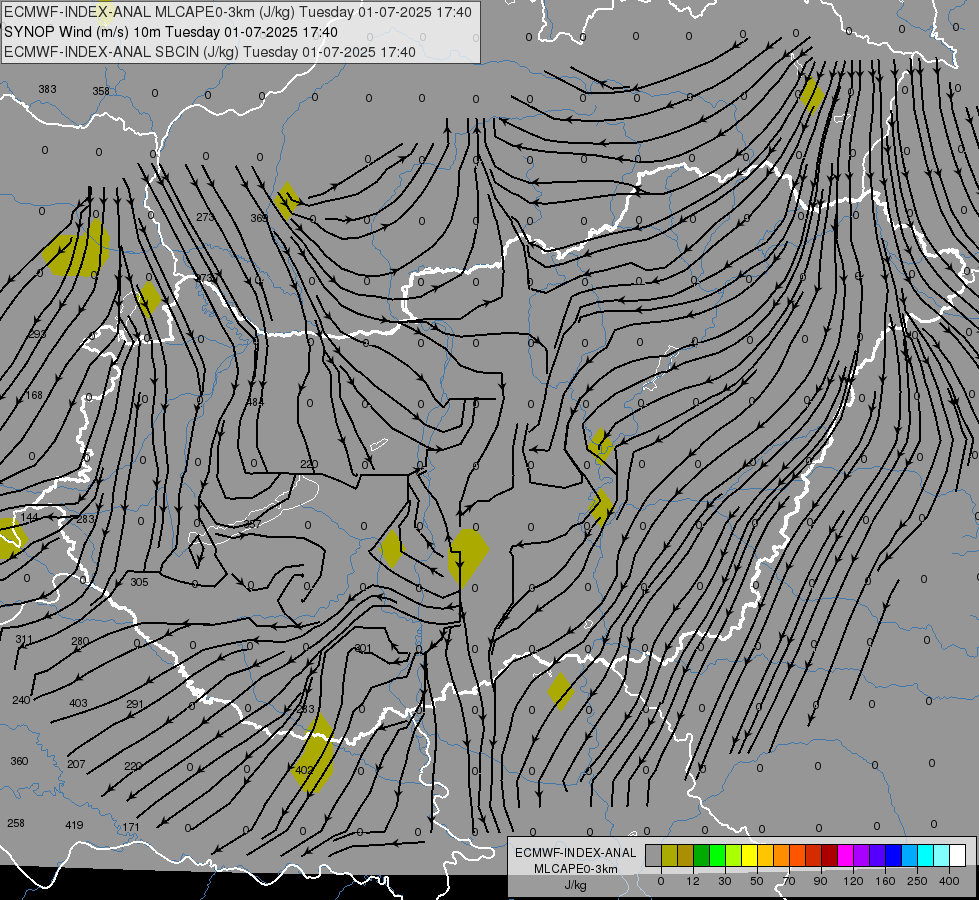979x900 pixels.
Task: Select the dark green legend swatch
Action: click(702, 855)
